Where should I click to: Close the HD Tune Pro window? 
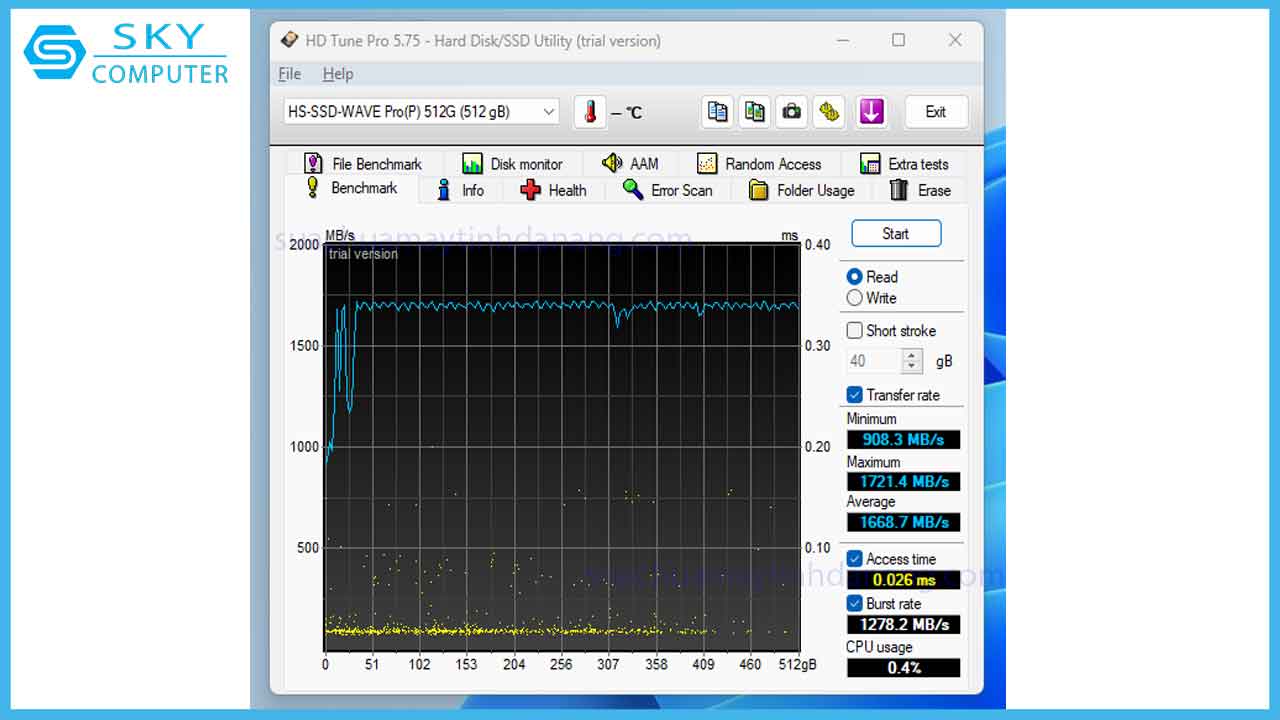coord(955,40)
